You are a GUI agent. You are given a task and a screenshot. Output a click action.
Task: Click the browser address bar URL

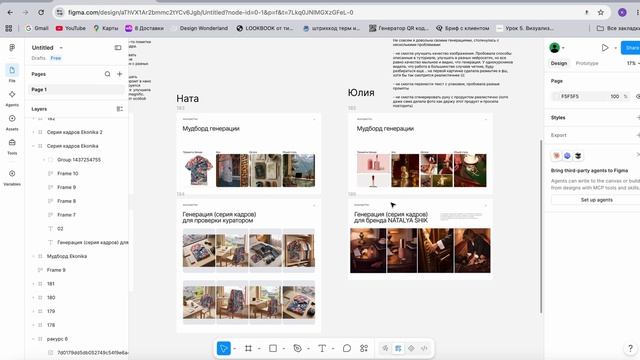(211, 12)
